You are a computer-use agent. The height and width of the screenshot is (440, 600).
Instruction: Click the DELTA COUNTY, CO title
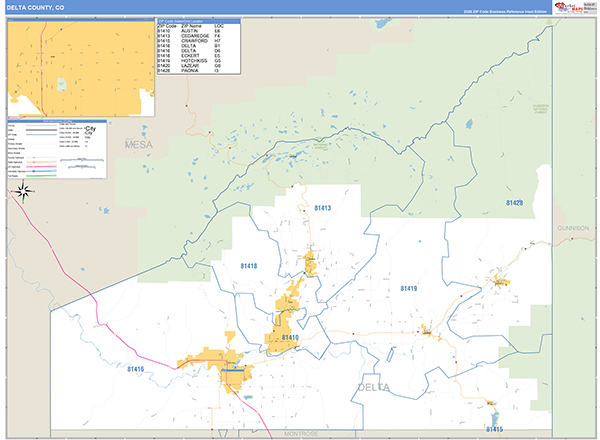tap(36, 7)
